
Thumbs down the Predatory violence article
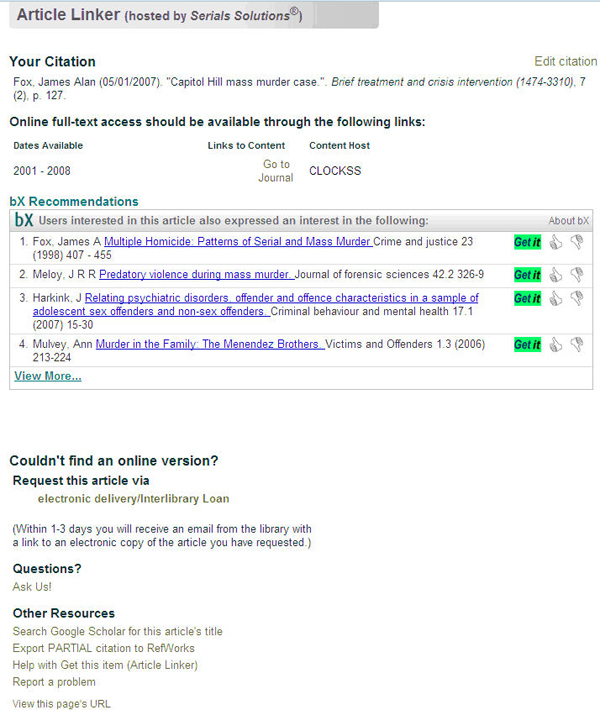(577, 274)
